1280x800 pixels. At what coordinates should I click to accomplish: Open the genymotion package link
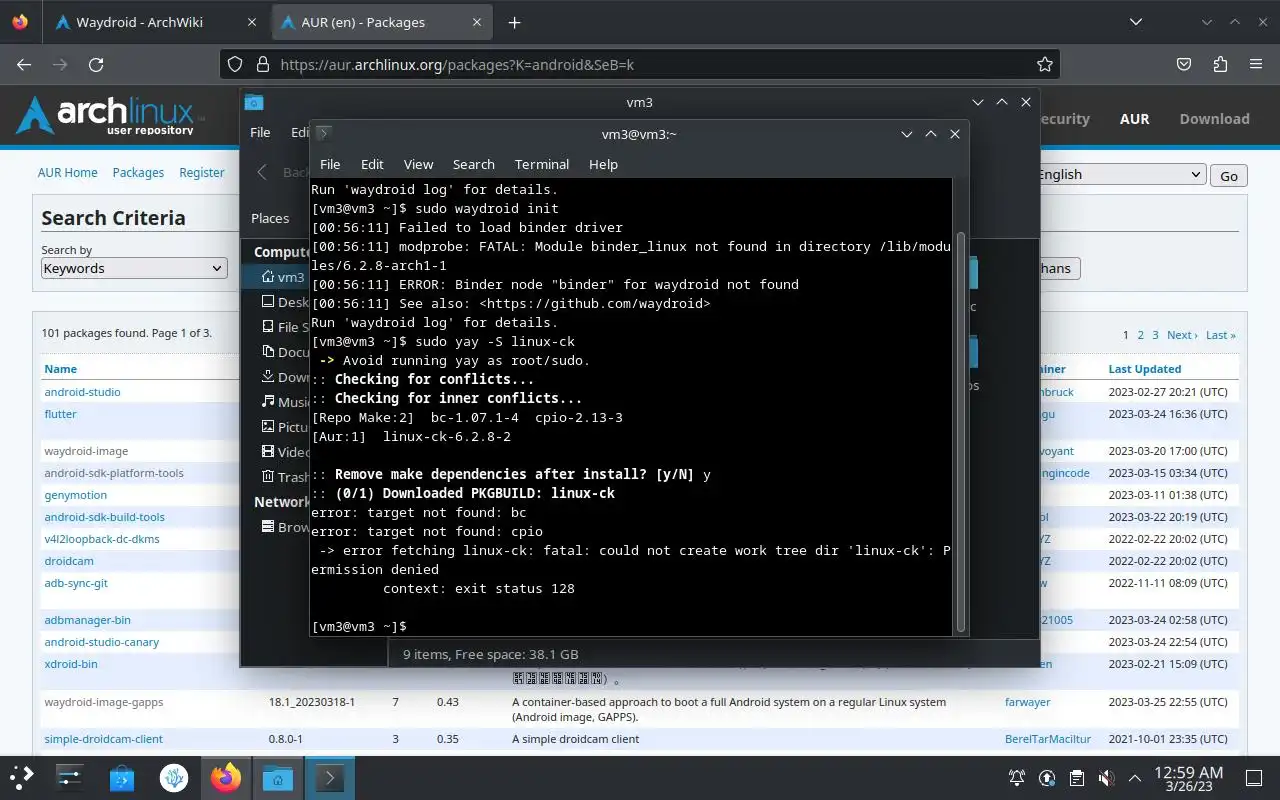click(x=76, y=495)
